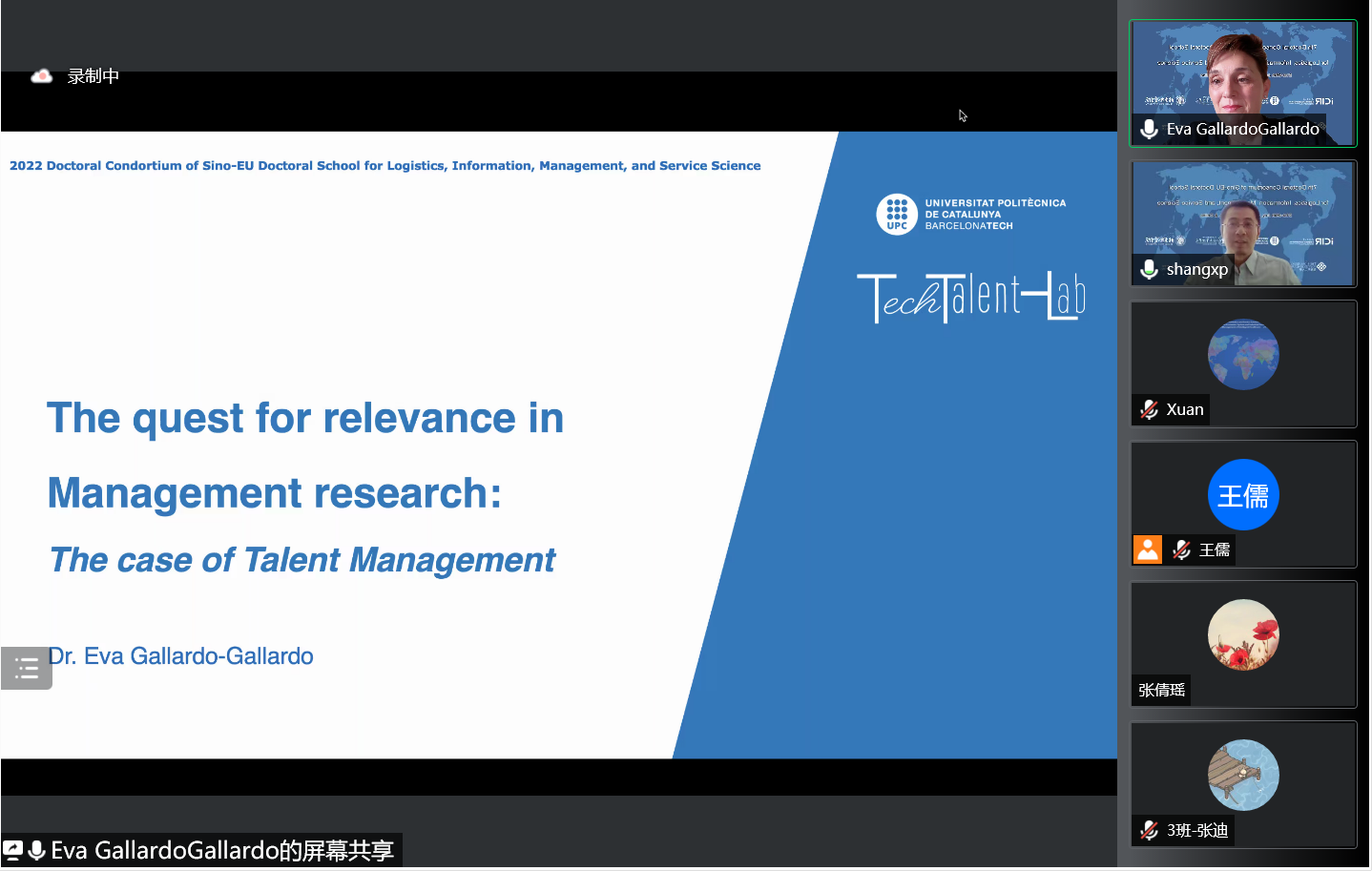Click the orange host badge beside 王儒
This screenshot has width=1372, height=871.
click(x=1148, y=550)
